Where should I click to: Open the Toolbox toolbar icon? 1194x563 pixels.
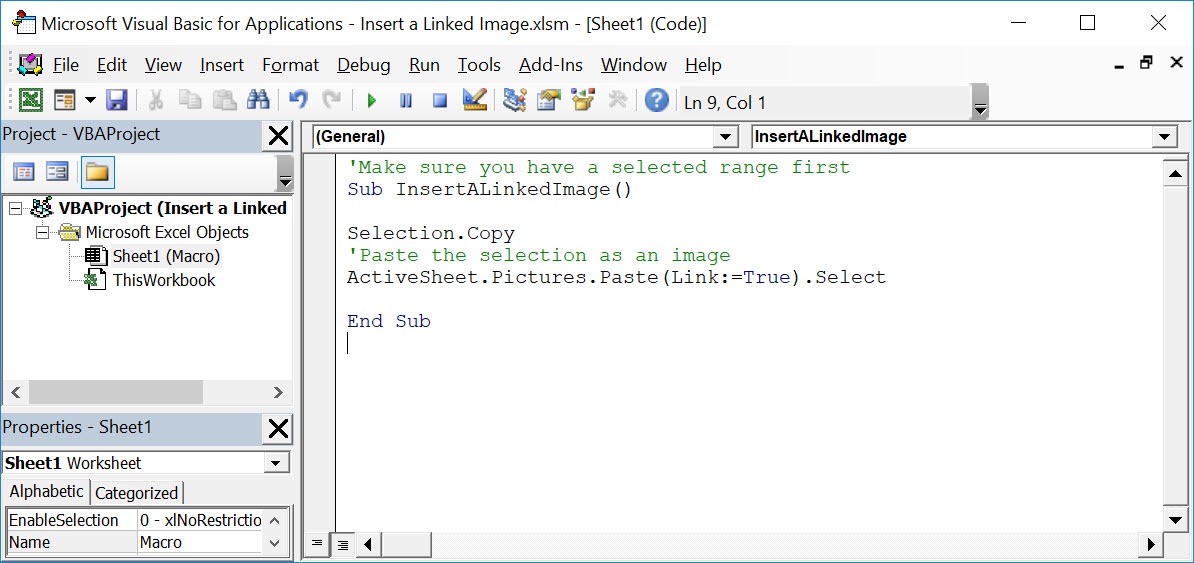click(x=618, y=100)
